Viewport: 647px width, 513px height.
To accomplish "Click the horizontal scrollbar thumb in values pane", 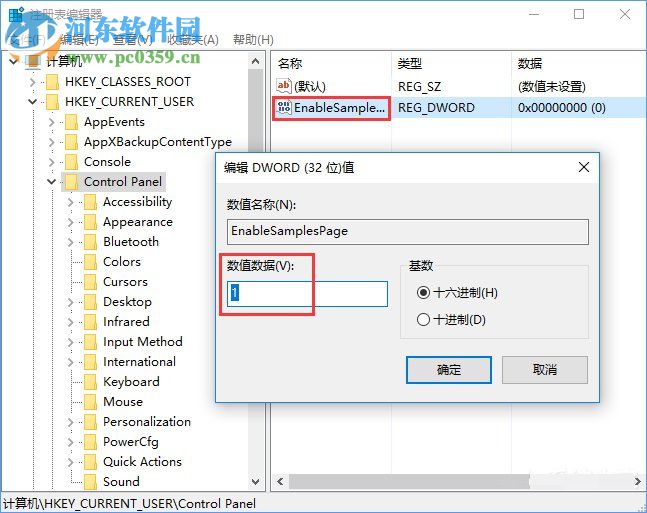I will pyautogui.click(x=409, y=481).
